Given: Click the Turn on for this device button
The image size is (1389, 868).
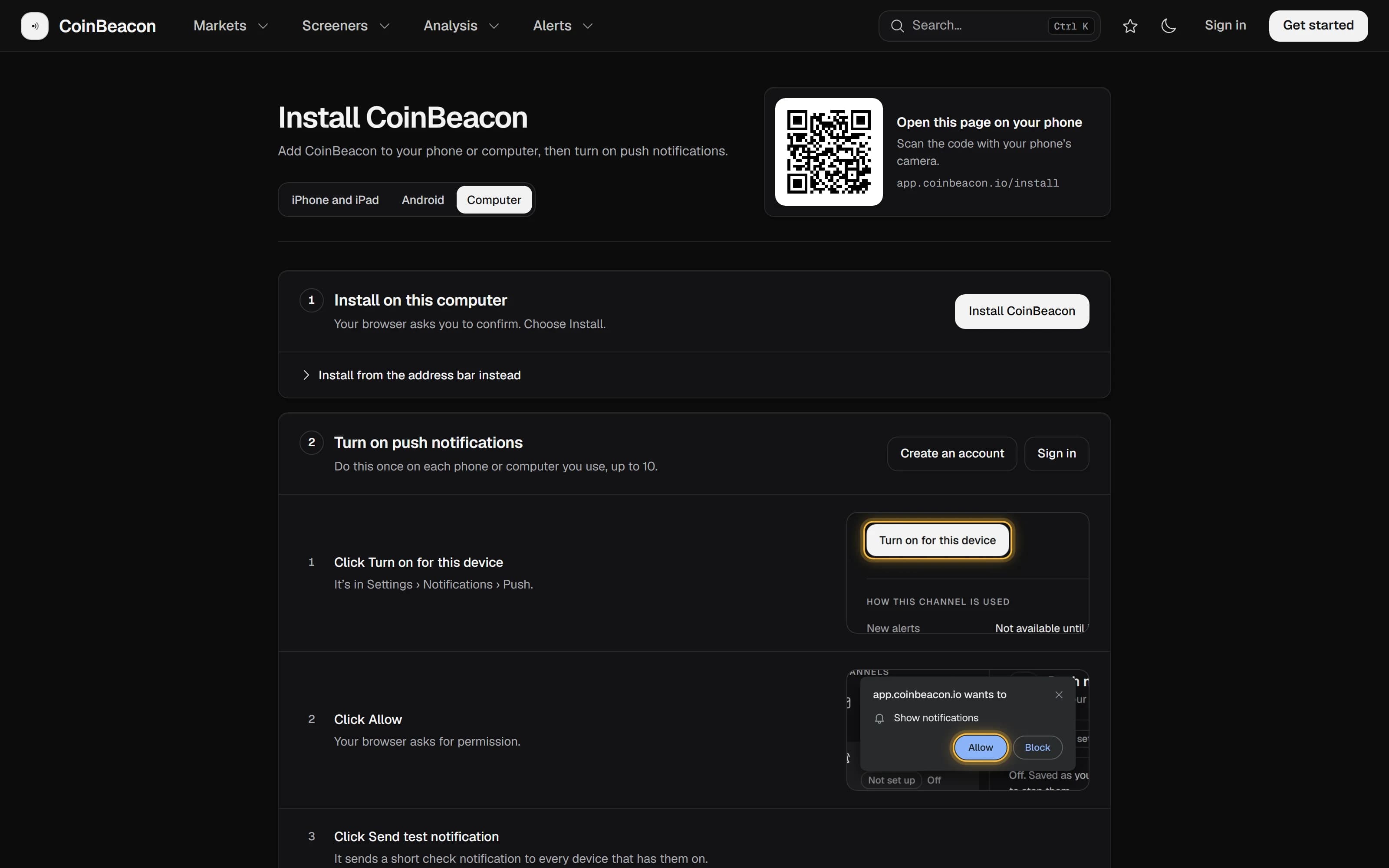Looking at the screenshot, I should 937,540.
